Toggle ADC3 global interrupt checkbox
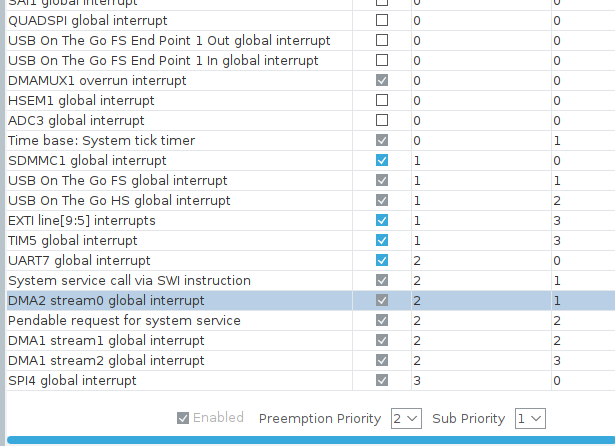The height and width of the screenshot is (446, 615). click(x=382, y=120)
